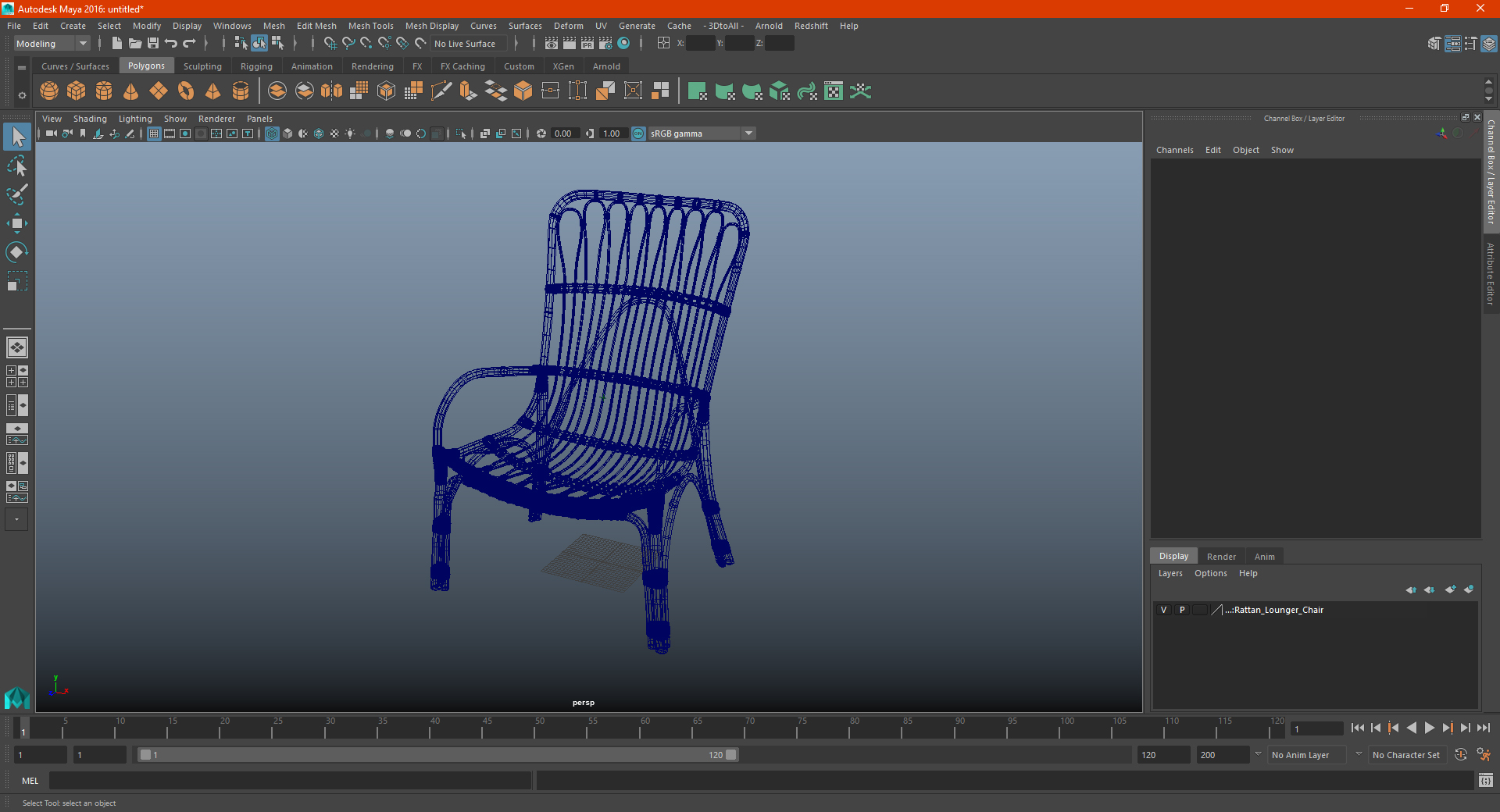Go to end of playback range

[x=1483, y=728]
